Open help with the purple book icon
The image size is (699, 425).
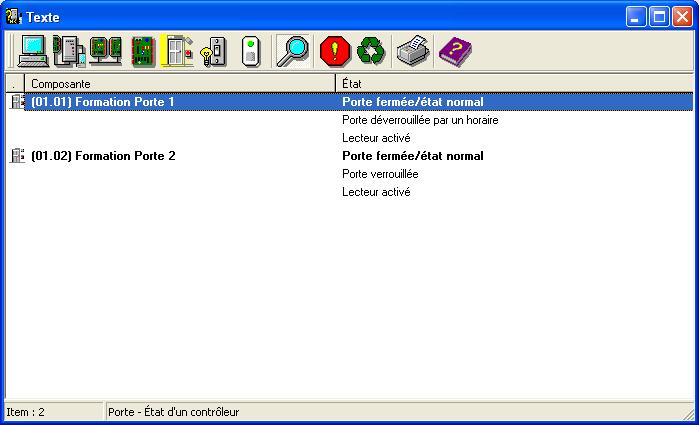tap(455, 51)
